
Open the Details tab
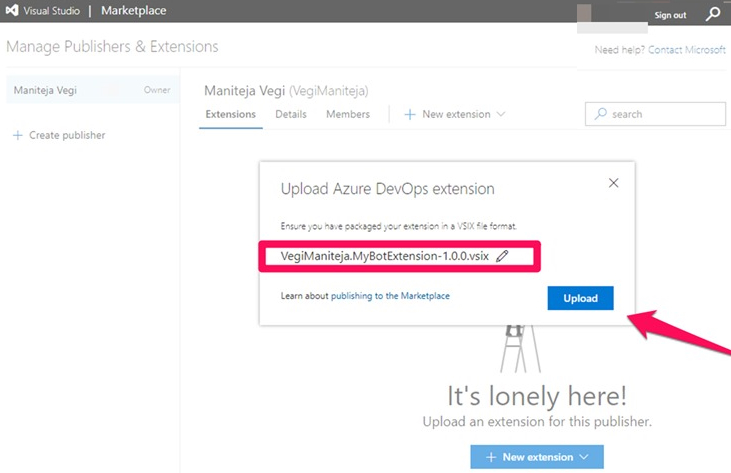pos(291,114)
